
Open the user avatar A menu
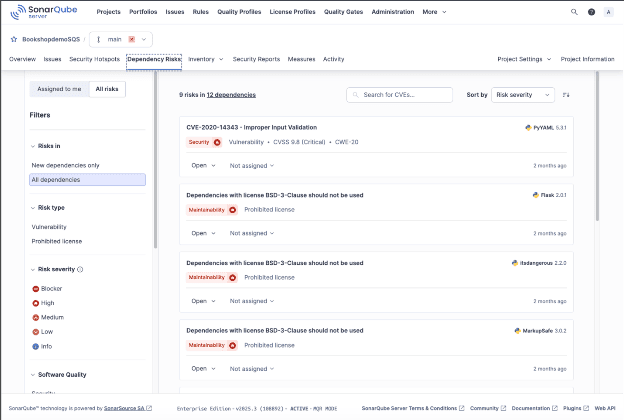tap(608, 12)
